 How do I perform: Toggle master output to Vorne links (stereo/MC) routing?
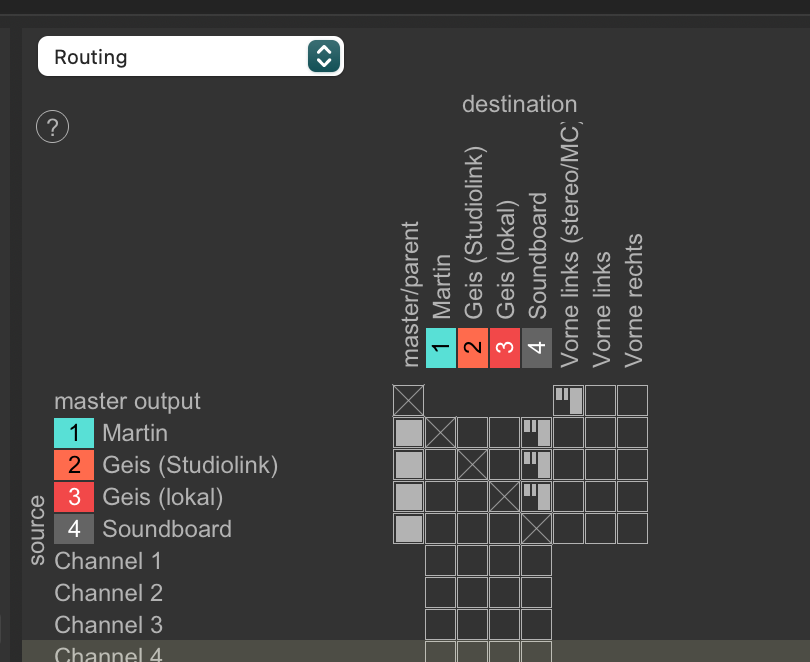pos(568,401)
